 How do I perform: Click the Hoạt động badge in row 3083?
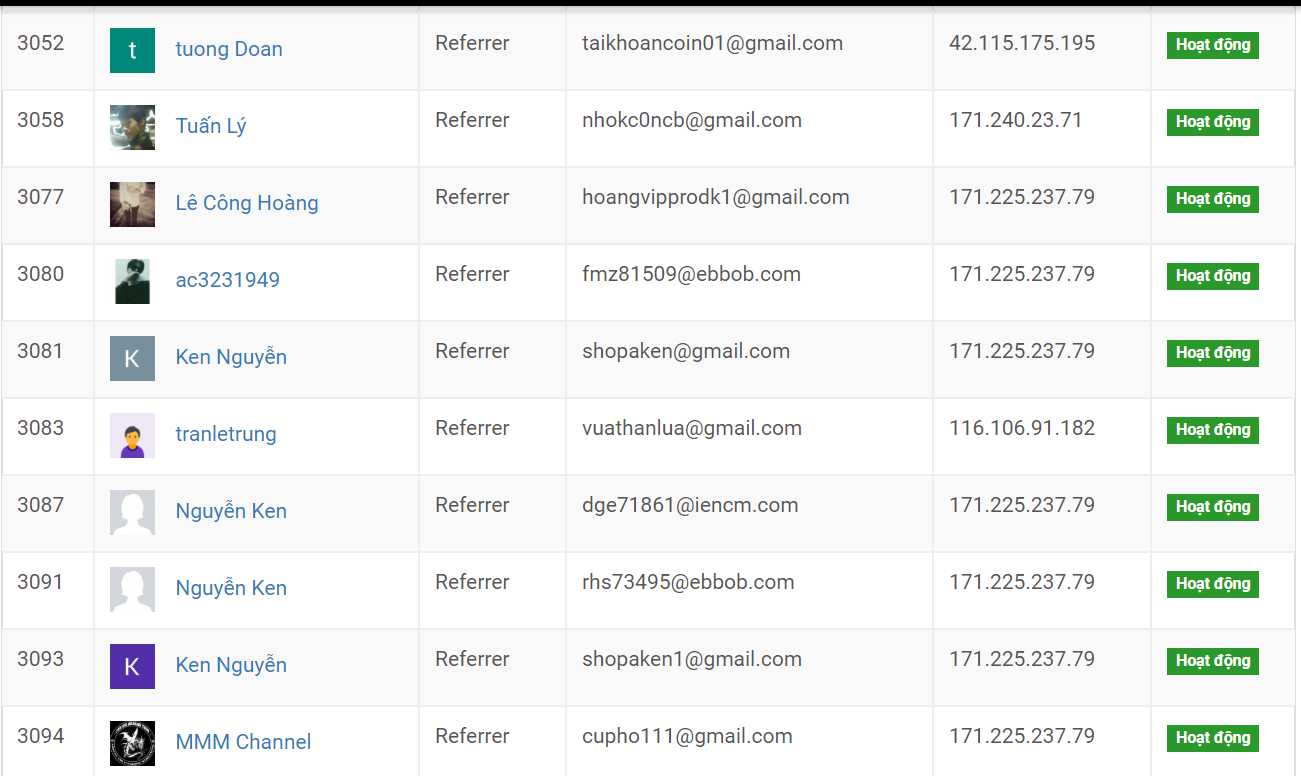pos(1212,430)
